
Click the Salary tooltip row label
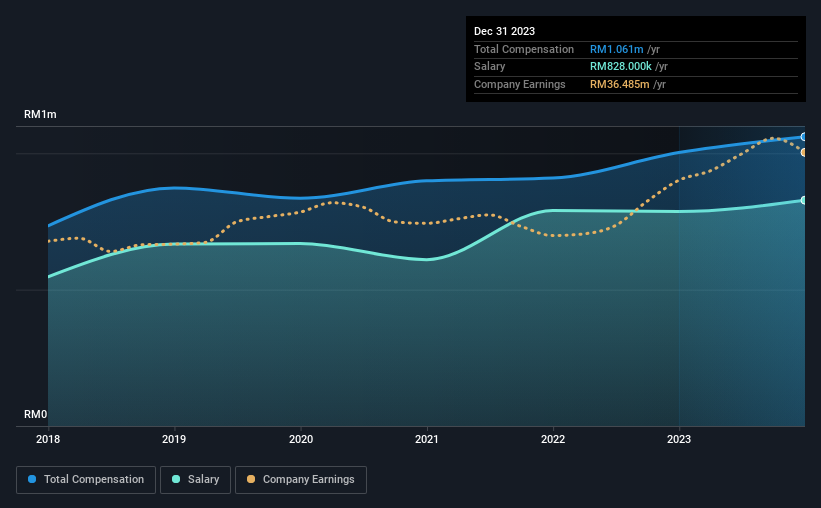[x=490, y=67]
